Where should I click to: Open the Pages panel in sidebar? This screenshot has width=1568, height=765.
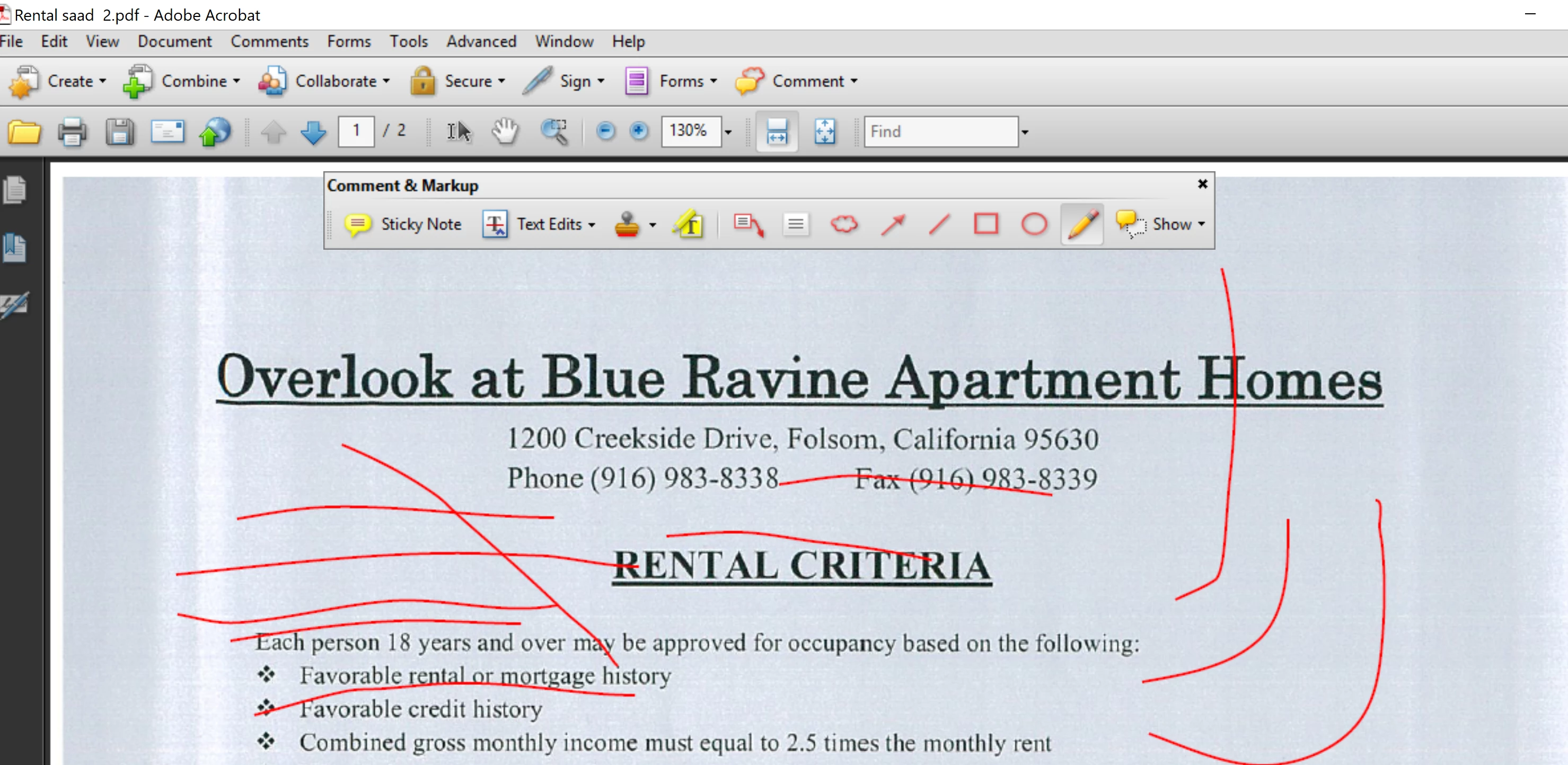tap(15, 190)
